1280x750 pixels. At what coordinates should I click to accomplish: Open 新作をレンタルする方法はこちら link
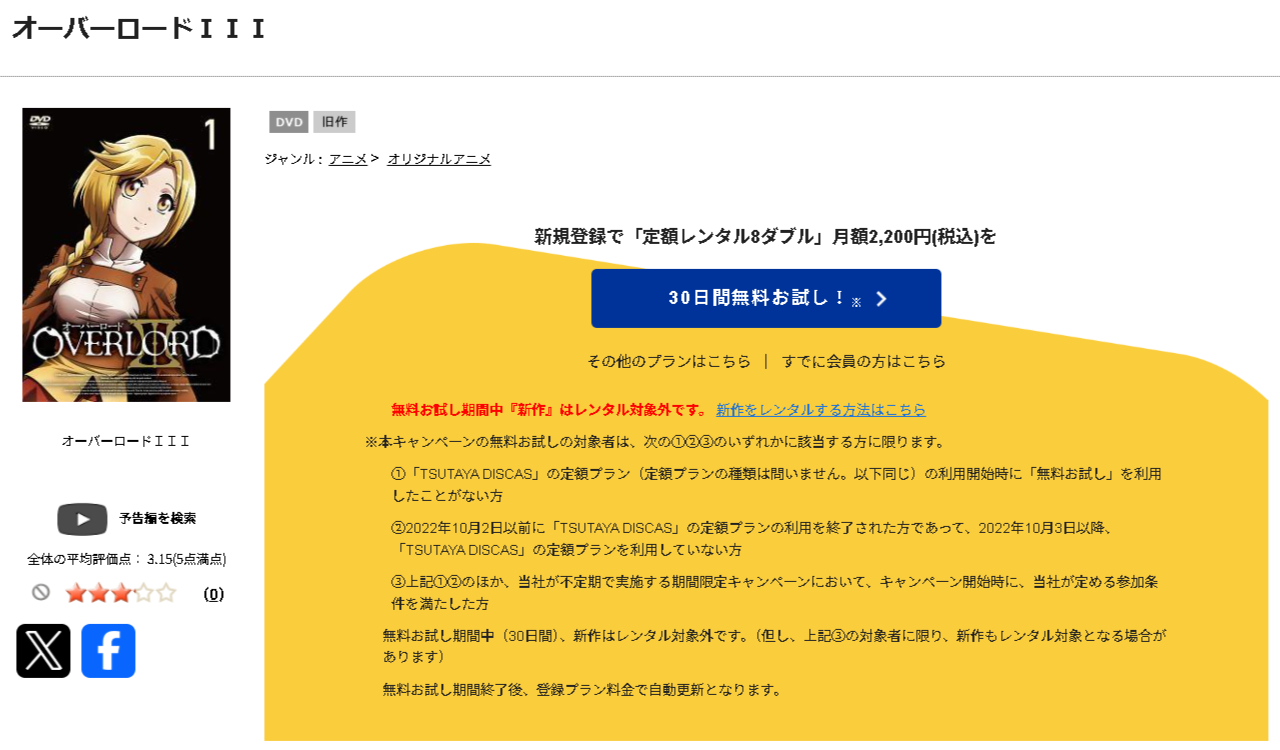(x=821, y=410)
